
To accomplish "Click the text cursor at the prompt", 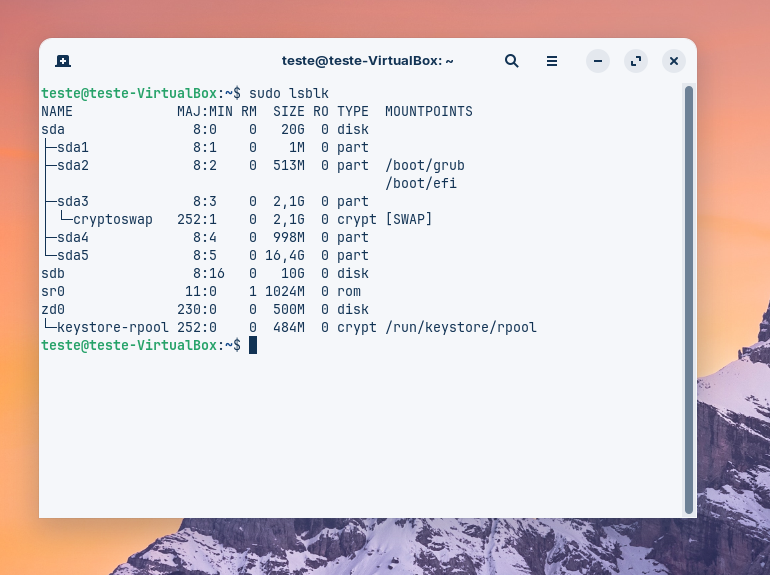I will [x=253, y=345].
